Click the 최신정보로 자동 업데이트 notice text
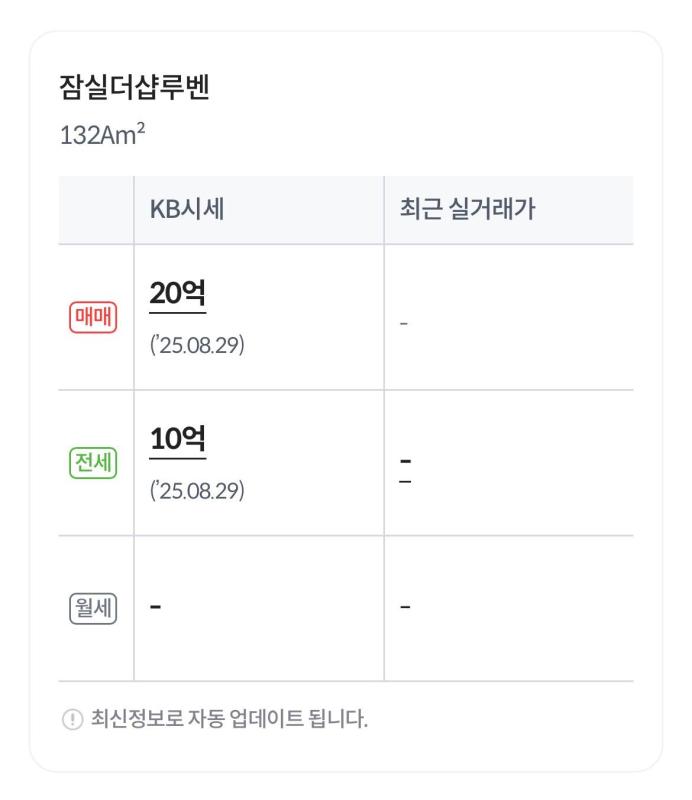This screenshot has height=800, width=692. (x=229, y=719)
